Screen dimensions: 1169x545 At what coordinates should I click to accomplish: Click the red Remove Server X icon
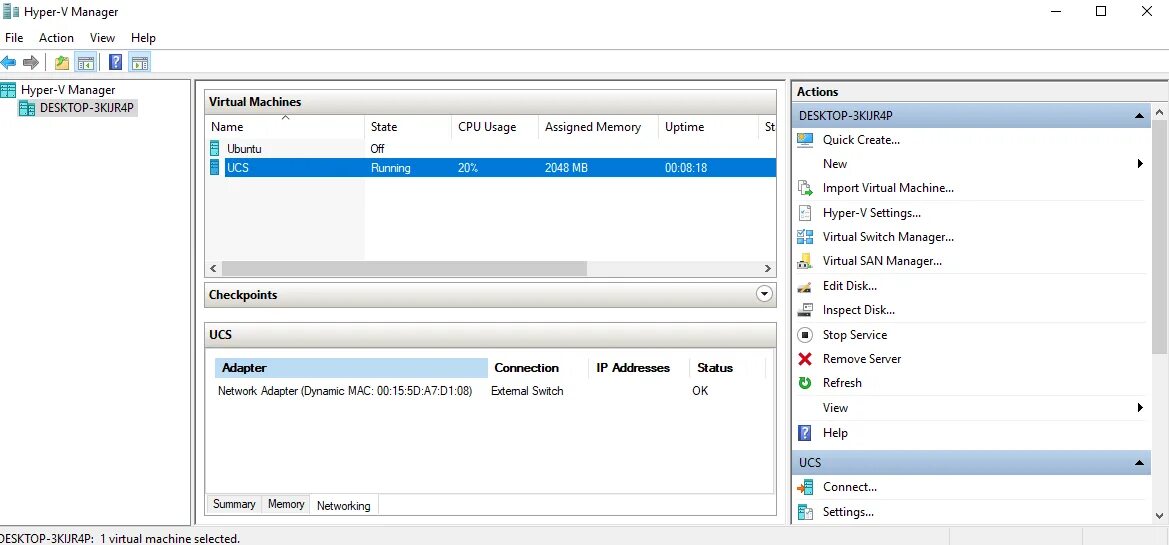coord(804,359)
